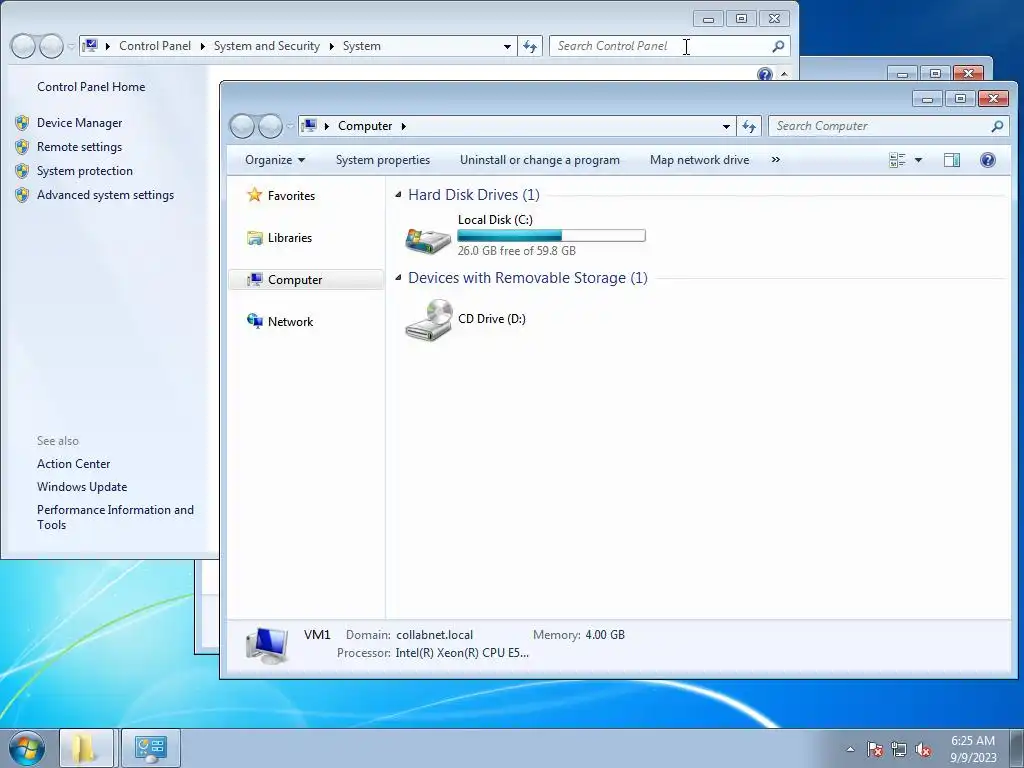Click the Action Center flag tray icon
This screenshot has width=1024, height=768.
[875, 749]
